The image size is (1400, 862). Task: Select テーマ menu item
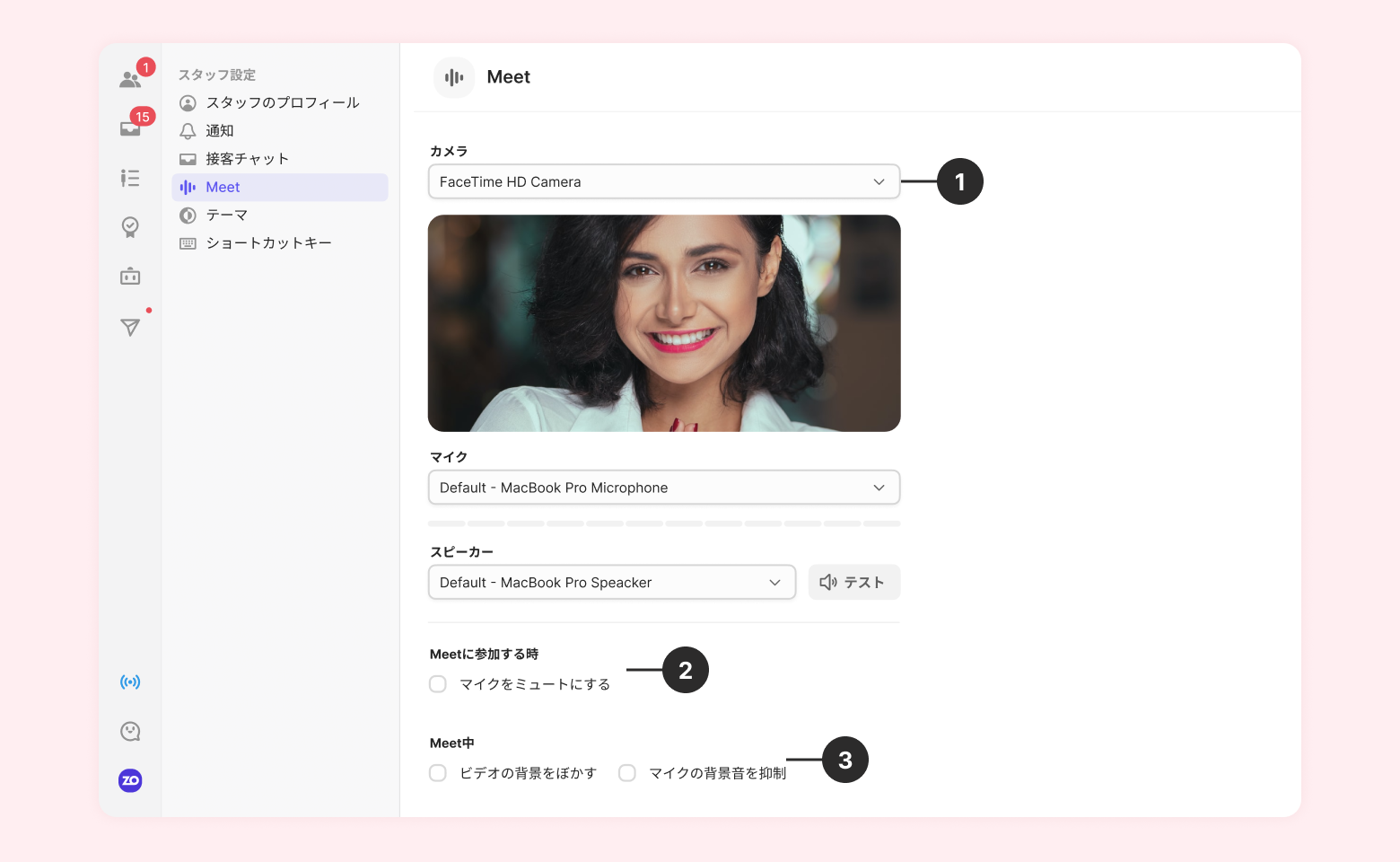280,215
